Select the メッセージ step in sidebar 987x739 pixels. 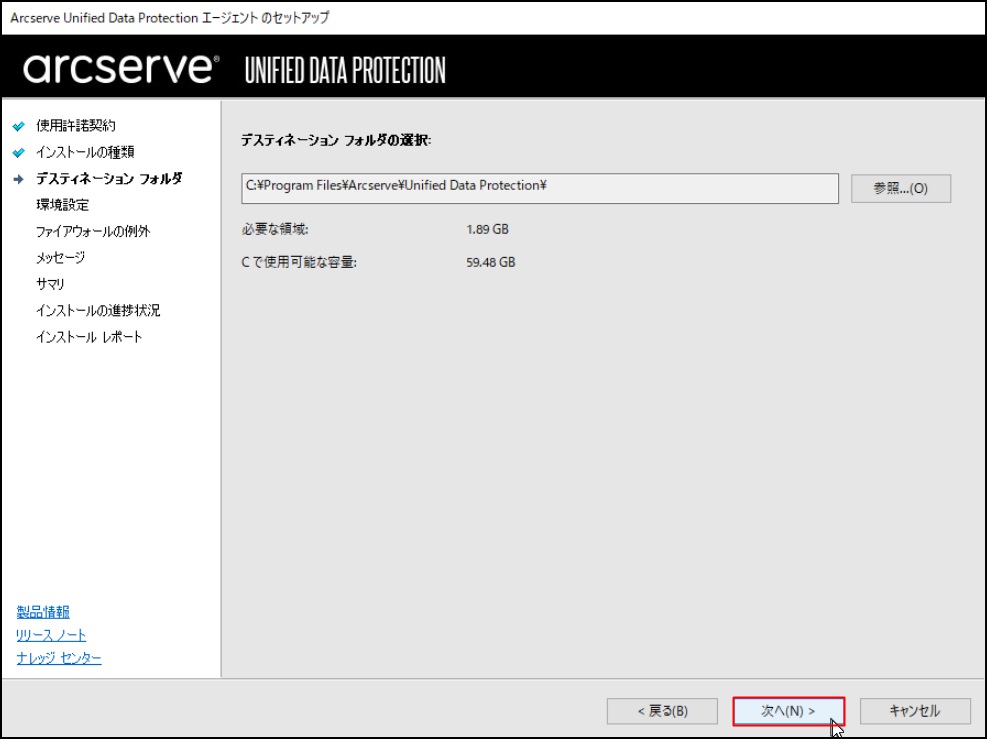[x=60, y=257]
